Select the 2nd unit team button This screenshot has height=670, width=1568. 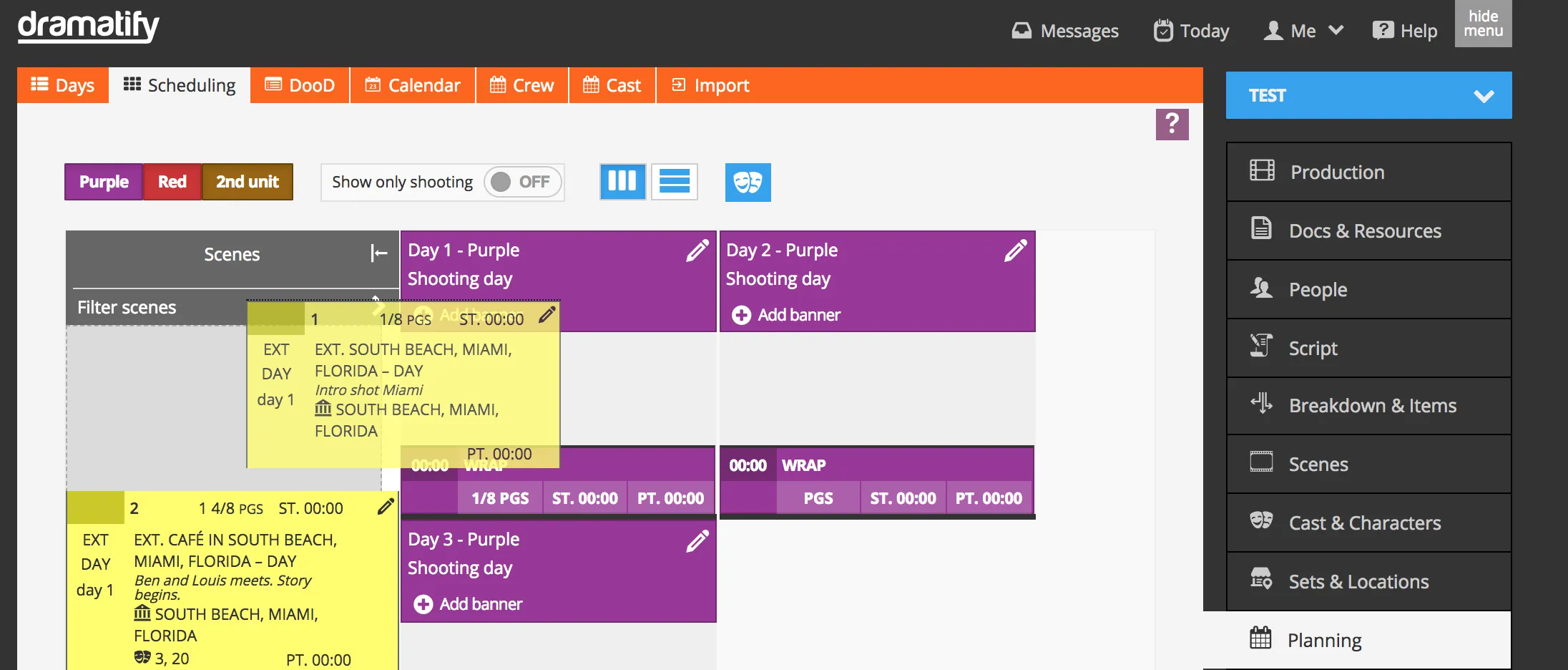click(248, 182)
